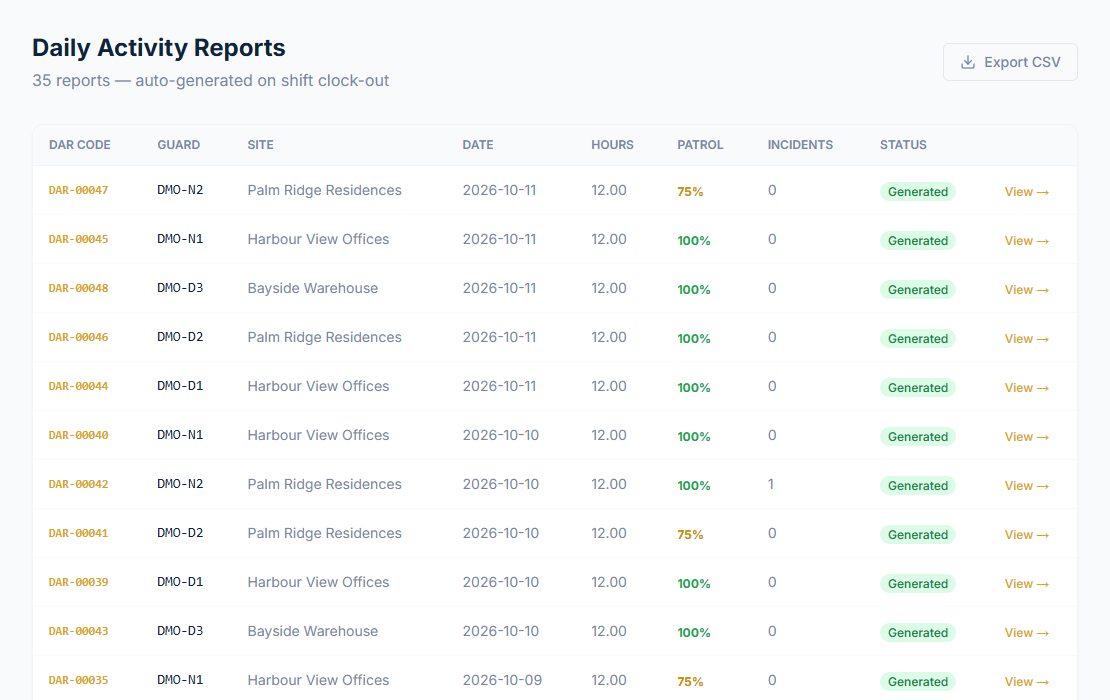Click DAR-00039 report code

79,582
